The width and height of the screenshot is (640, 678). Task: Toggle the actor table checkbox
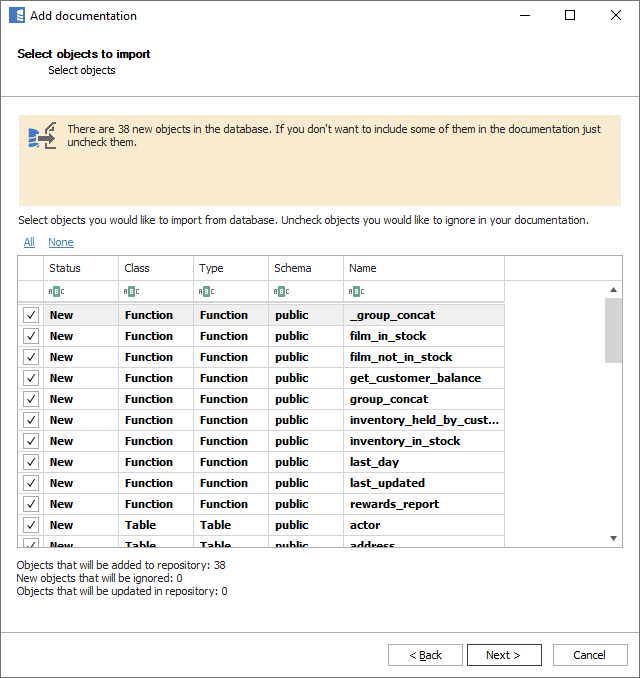(x=31, y=525)
